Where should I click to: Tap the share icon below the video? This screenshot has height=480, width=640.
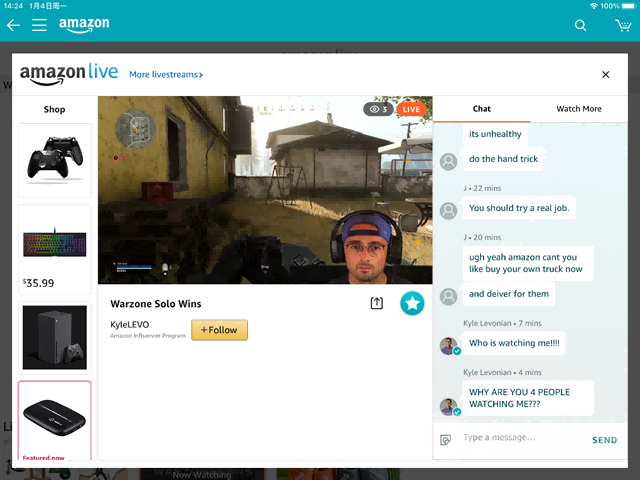click(377, 303)
